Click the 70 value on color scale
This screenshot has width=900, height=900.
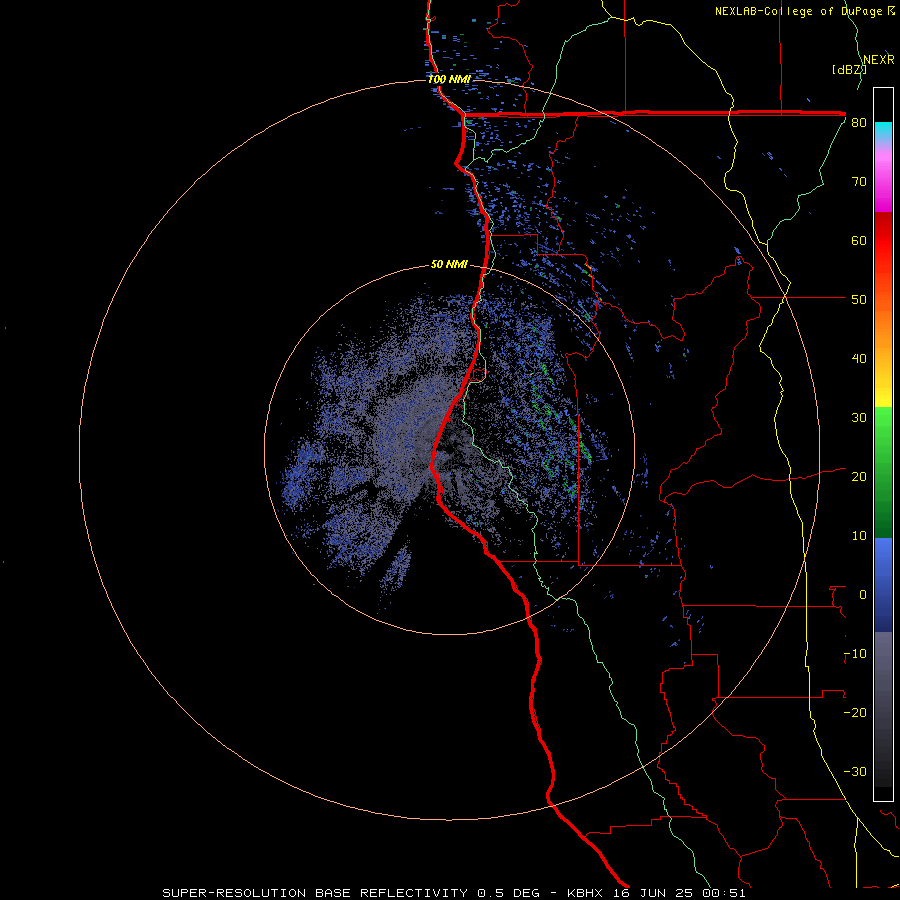859,182
